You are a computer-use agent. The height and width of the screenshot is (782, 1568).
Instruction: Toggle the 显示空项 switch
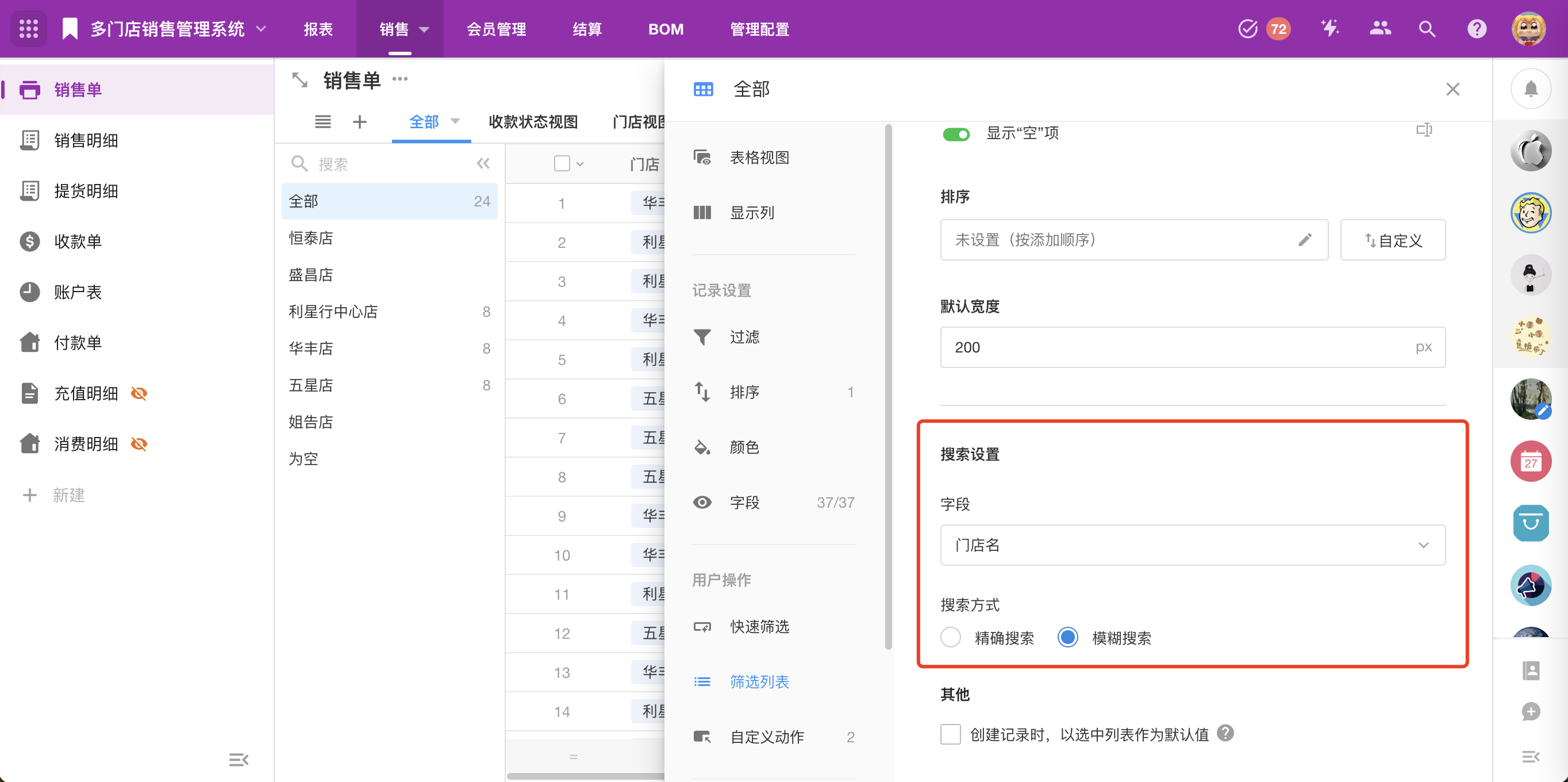pos(956,134)
